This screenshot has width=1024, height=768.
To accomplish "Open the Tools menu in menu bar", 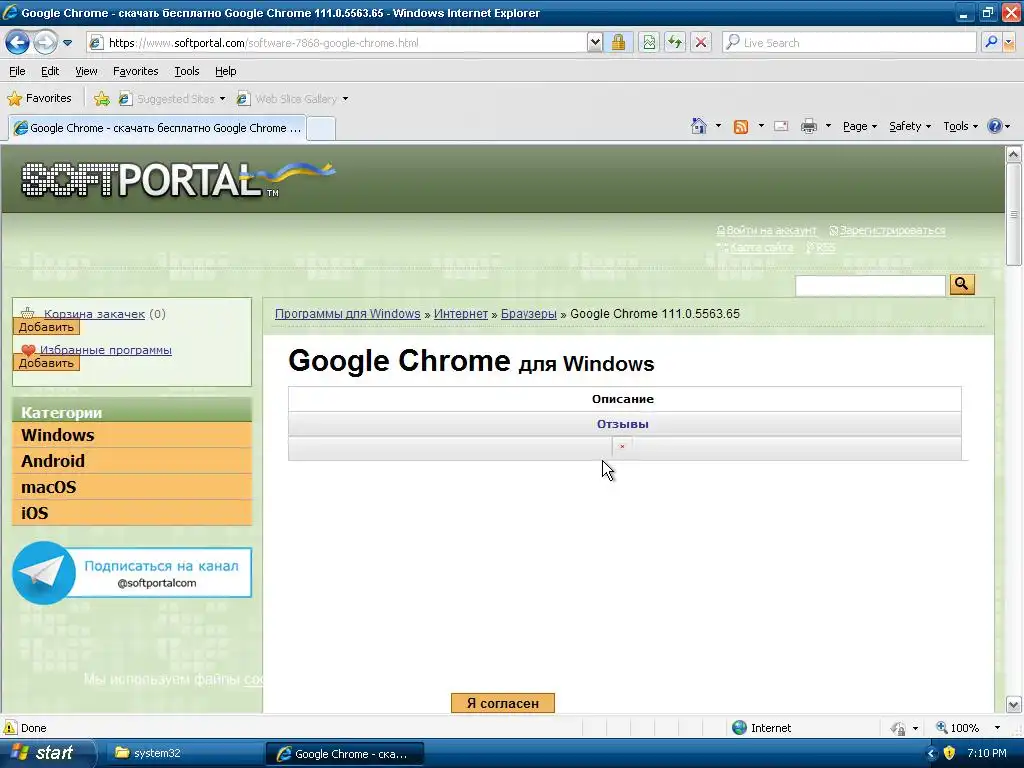I will 187,71.
